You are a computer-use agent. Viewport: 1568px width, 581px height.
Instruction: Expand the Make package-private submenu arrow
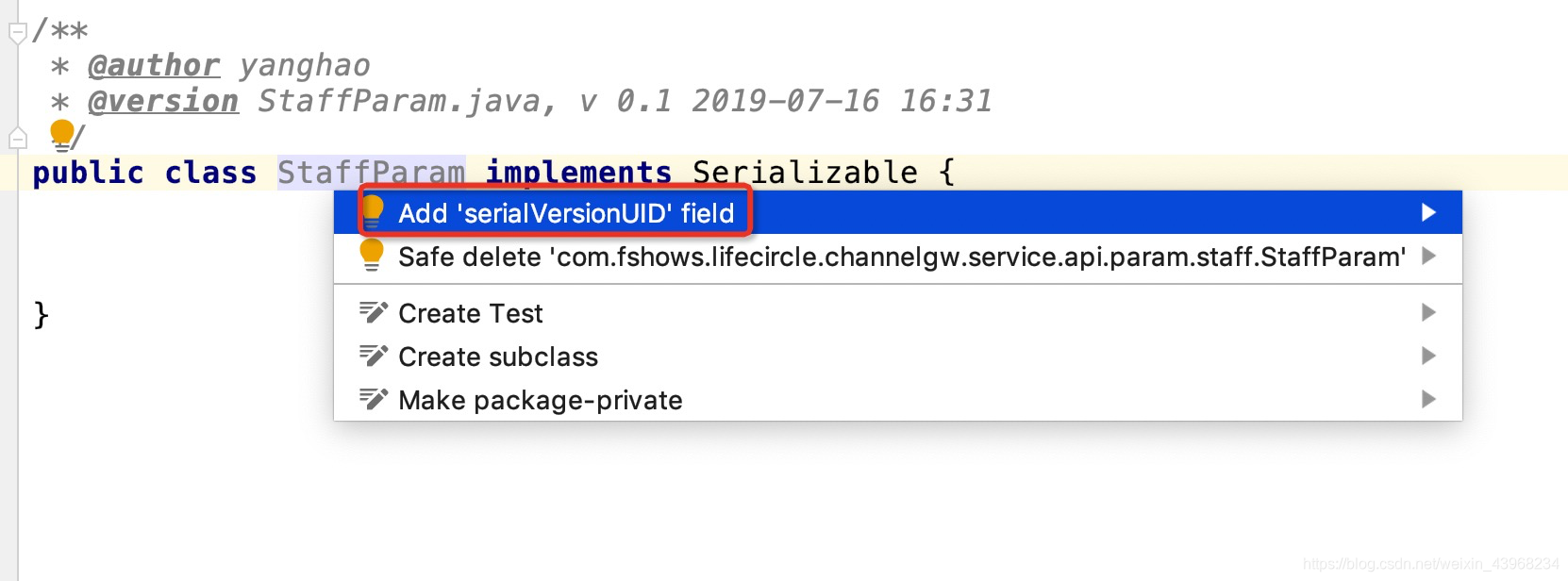click(1429, 400)
